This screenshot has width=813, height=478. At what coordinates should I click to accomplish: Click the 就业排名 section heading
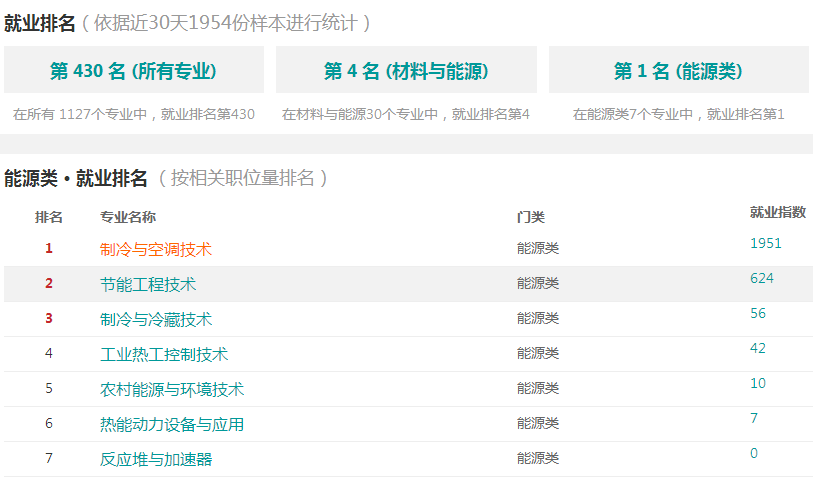(39, 23)
